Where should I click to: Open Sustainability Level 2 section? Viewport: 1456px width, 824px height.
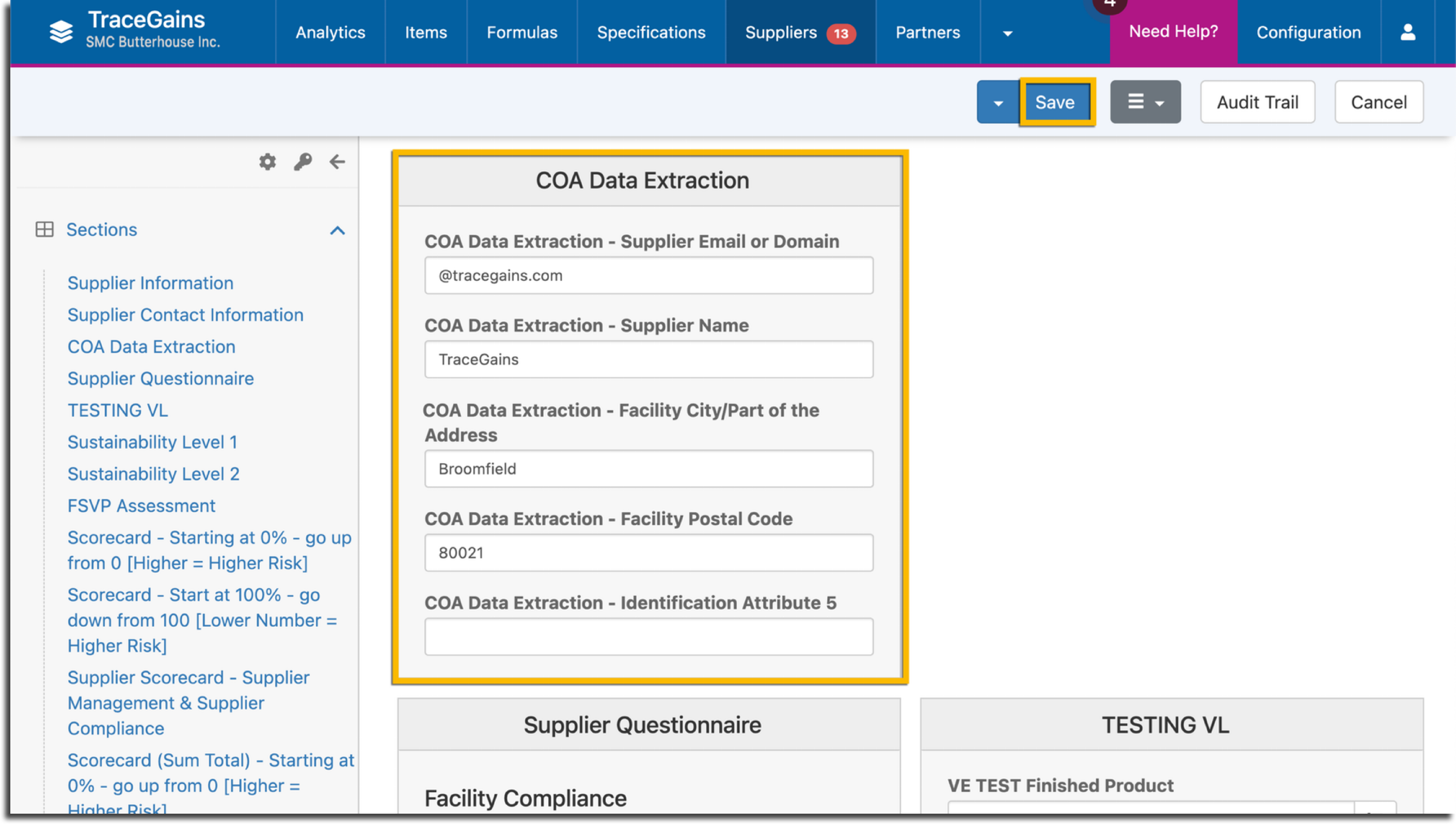[x=153, y=473]
